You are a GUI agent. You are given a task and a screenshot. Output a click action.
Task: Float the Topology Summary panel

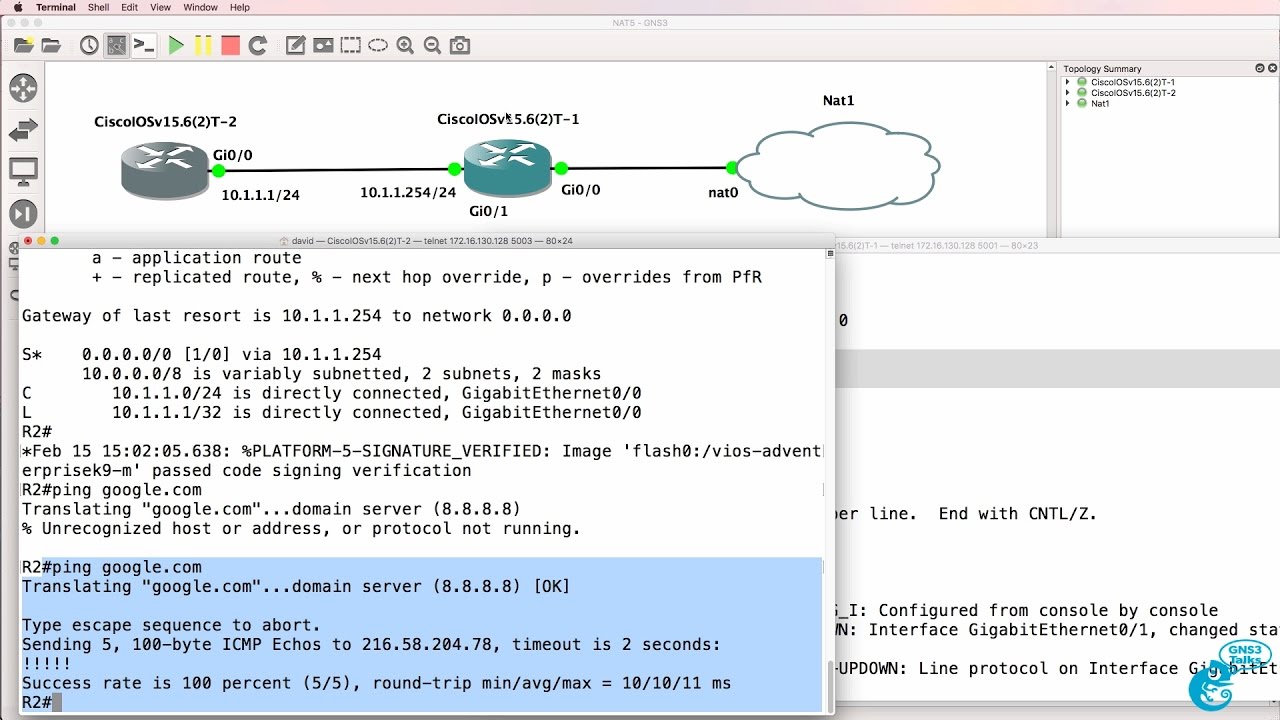point(1259,68)
